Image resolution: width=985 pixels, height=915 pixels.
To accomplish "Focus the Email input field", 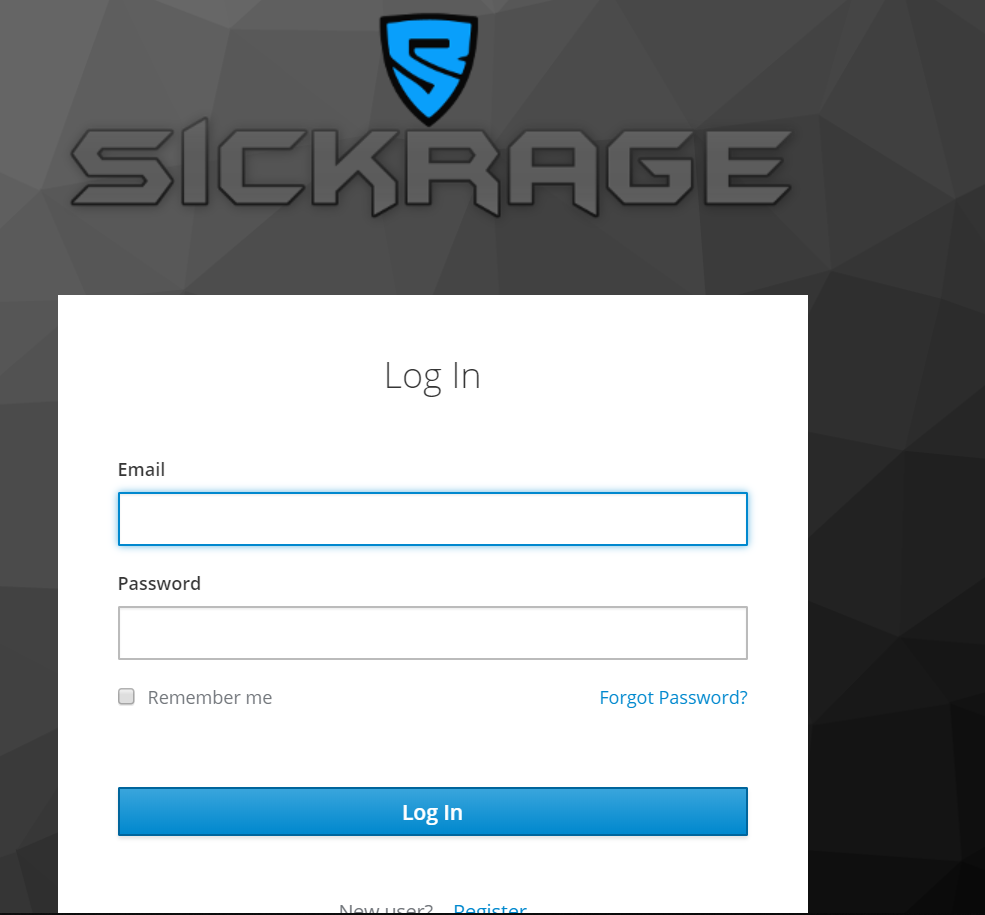I will click(433, 519).
